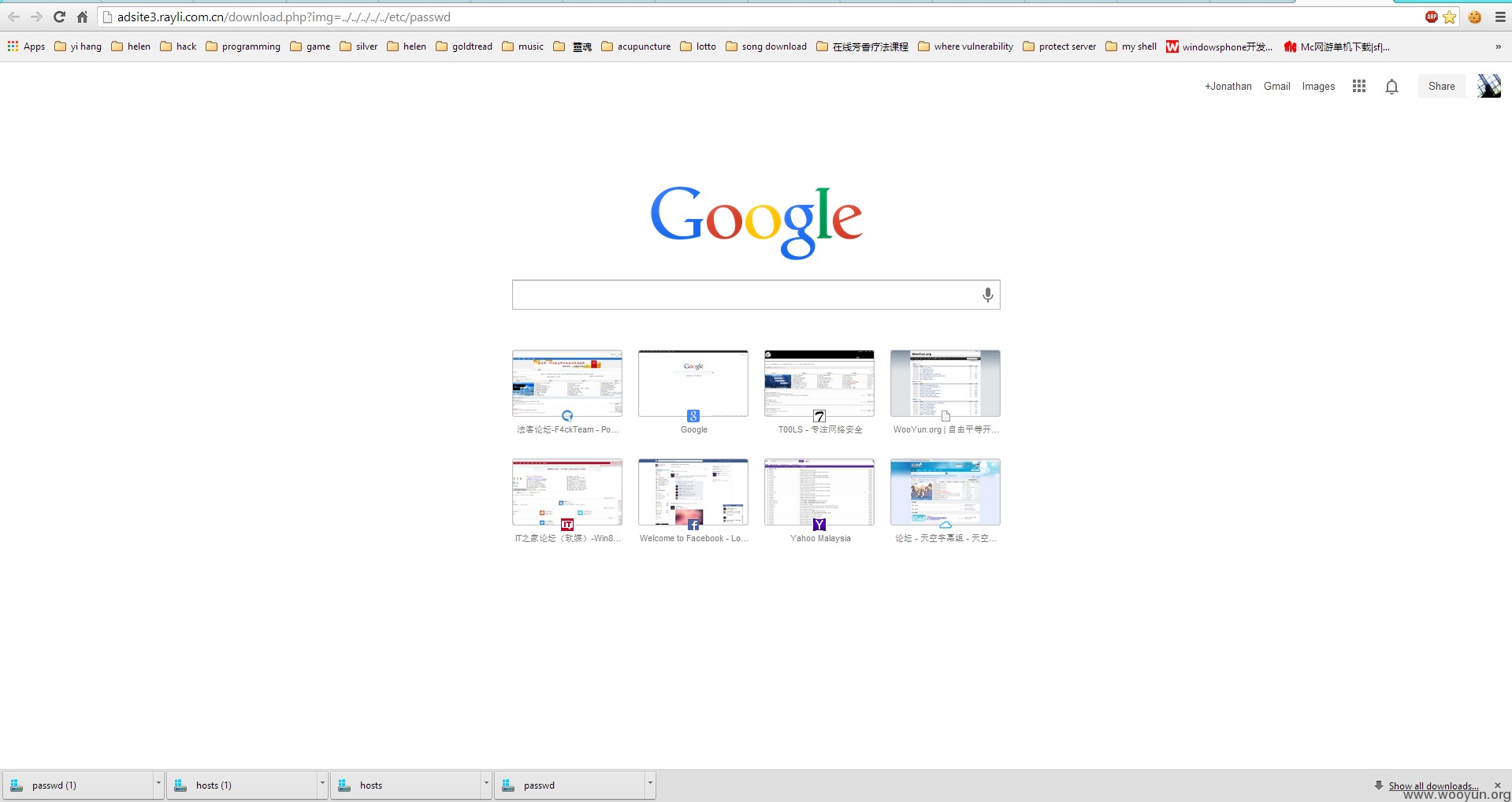
Task: Open Adblock Plus extension icon
Action: click(1432, 17)
